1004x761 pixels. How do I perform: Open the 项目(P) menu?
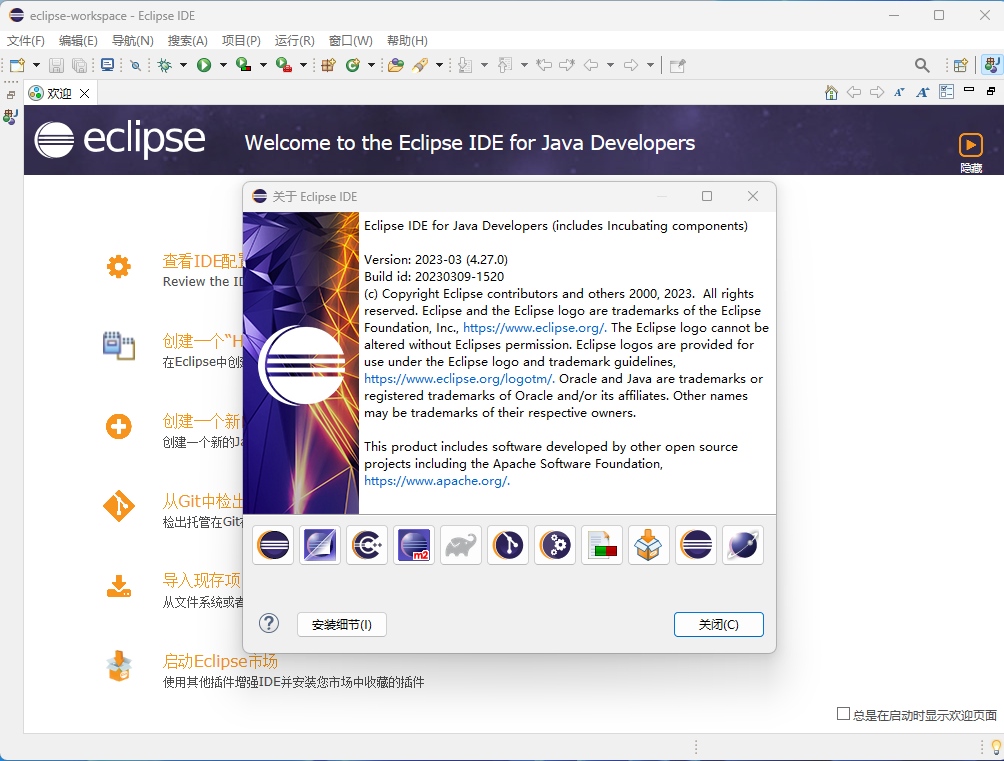pos(241,41)
